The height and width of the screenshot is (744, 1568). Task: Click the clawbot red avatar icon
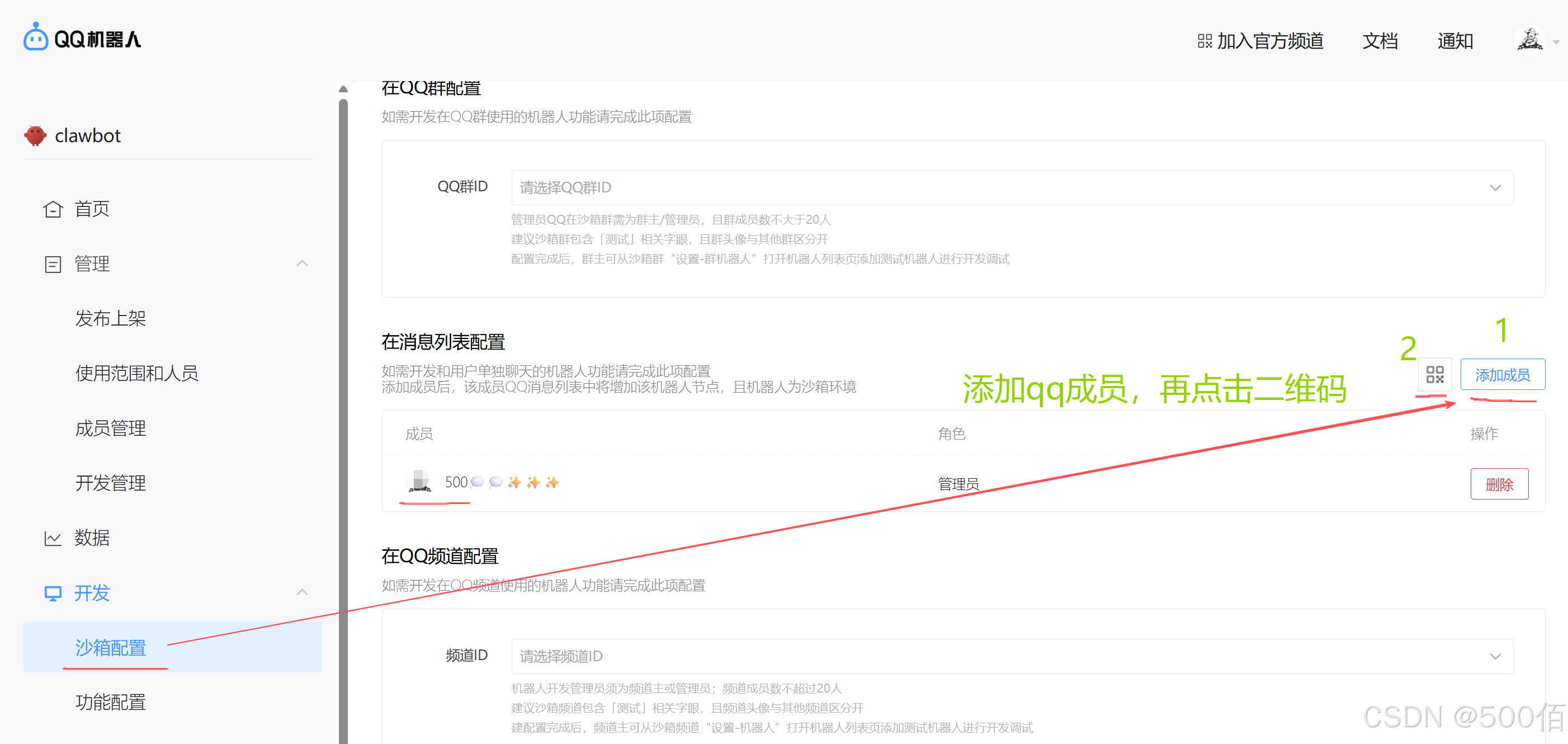[x=35, y=135]
